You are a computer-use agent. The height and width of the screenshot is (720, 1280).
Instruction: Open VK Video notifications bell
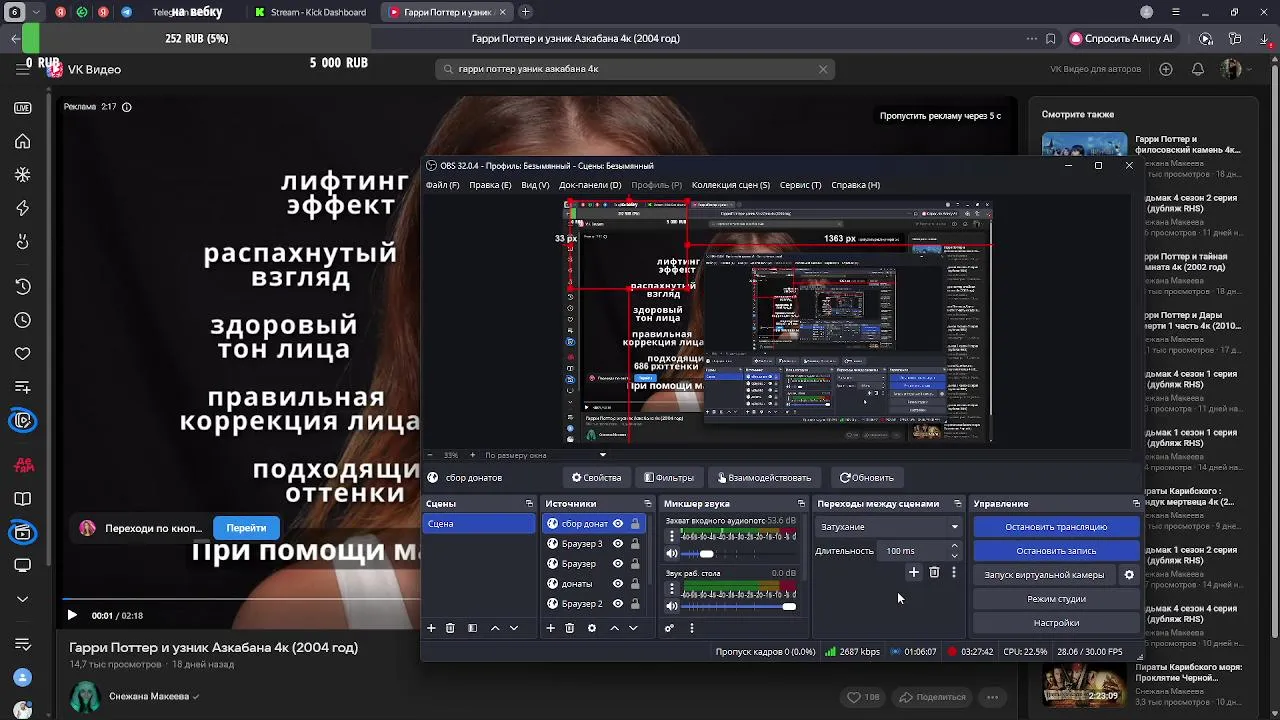[1198, 69]
